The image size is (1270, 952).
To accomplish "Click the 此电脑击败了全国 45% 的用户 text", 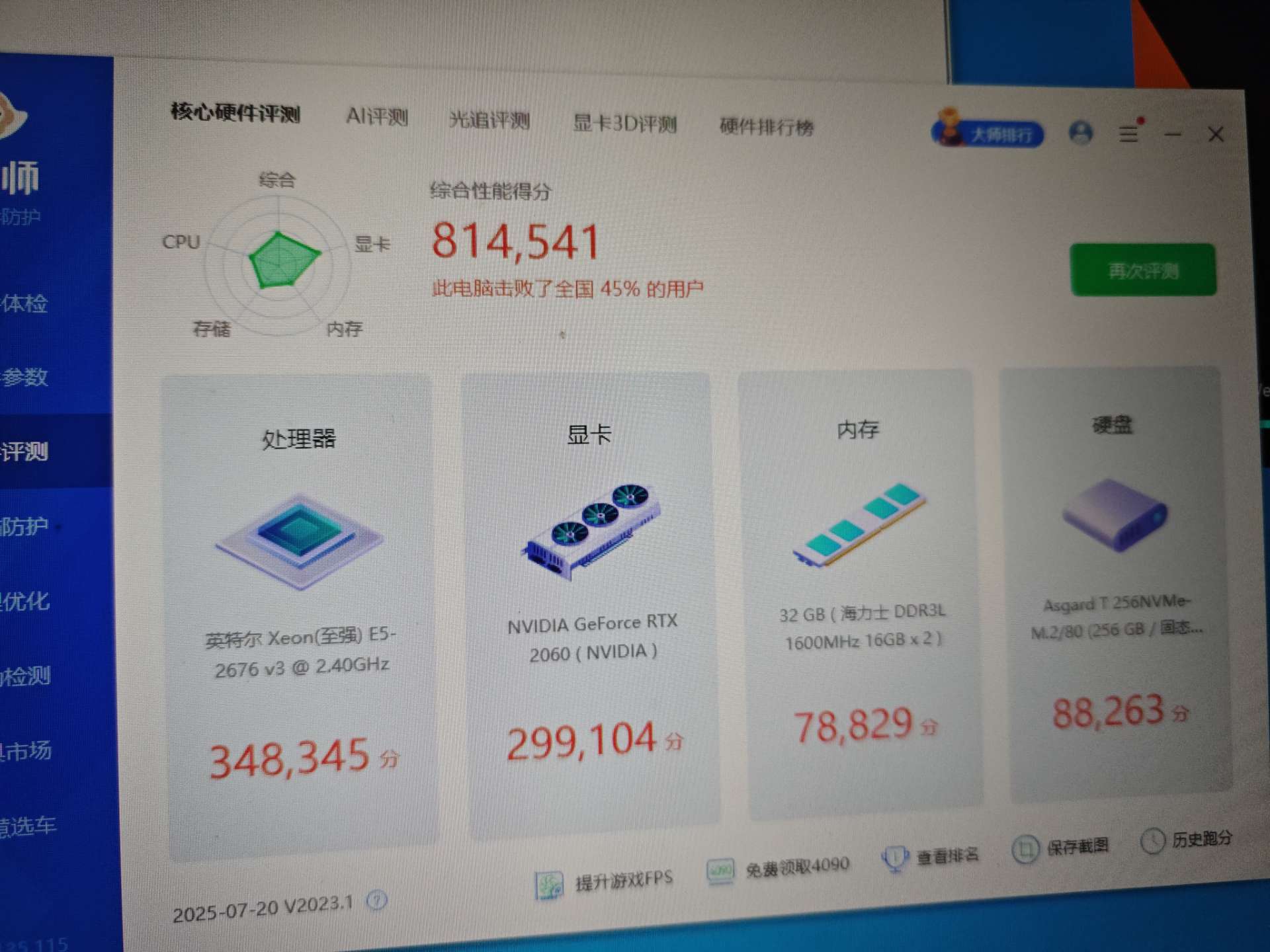I will [x=568, y=289].
